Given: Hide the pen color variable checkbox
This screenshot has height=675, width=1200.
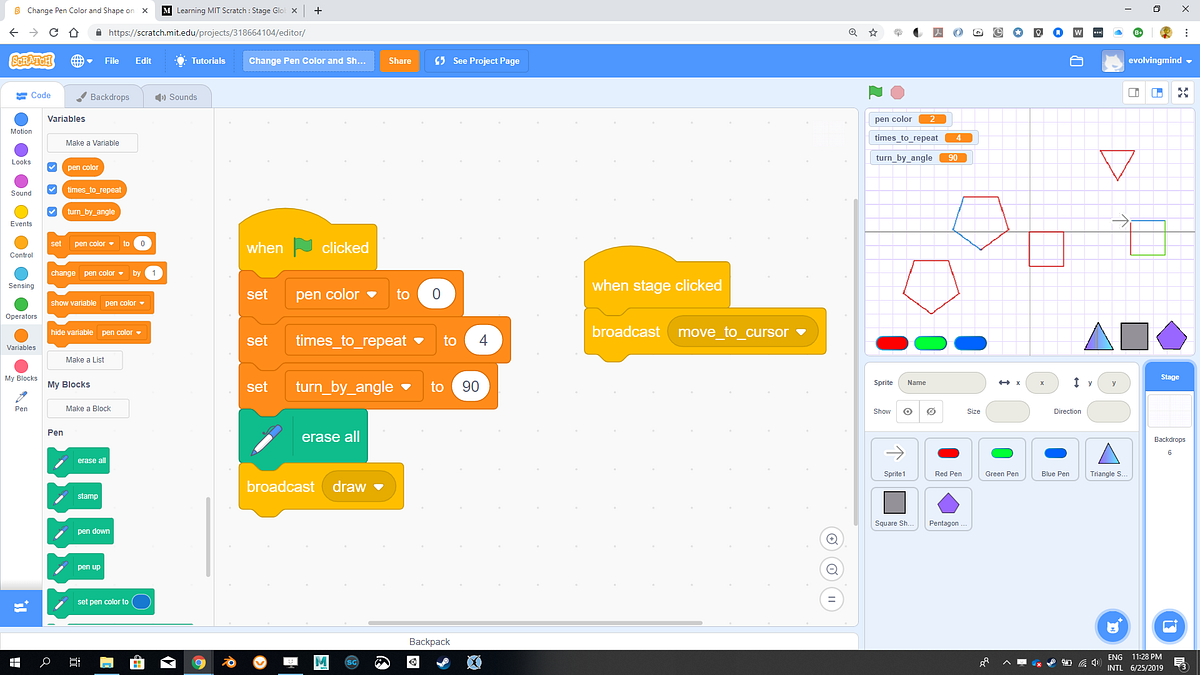Looking at the screenshot, I should (52, 167).
